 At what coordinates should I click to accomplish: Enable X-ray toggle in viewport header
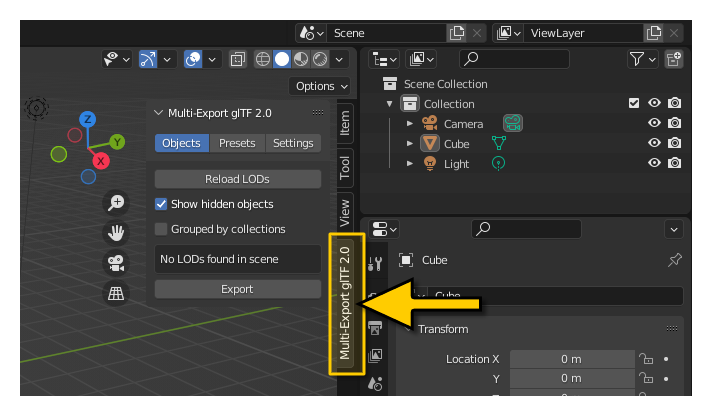238,60
